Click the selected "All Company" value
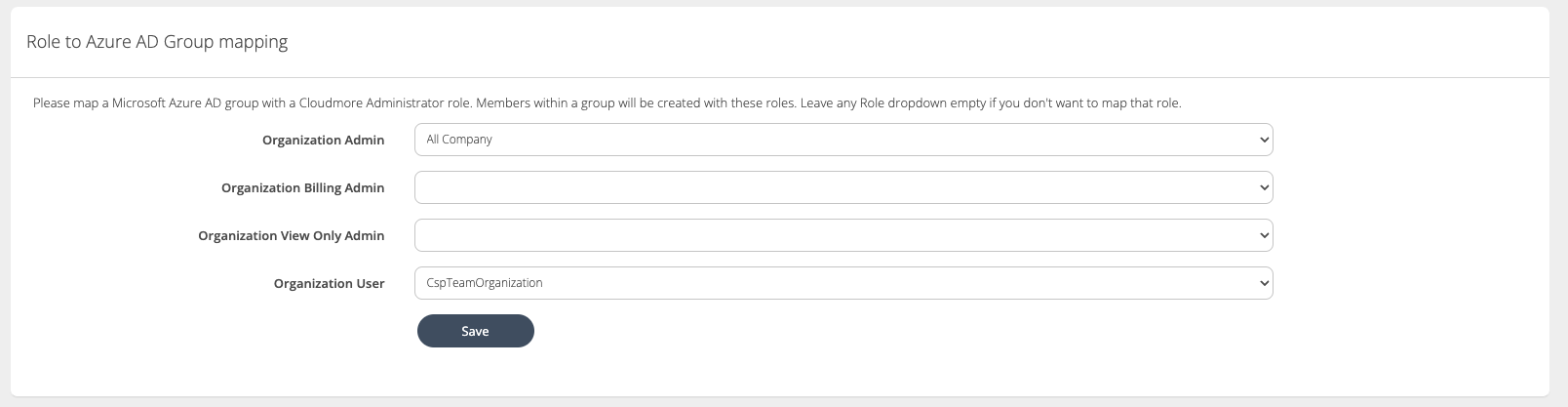This screenshot has height=407, width=1568. coord(459,140)
